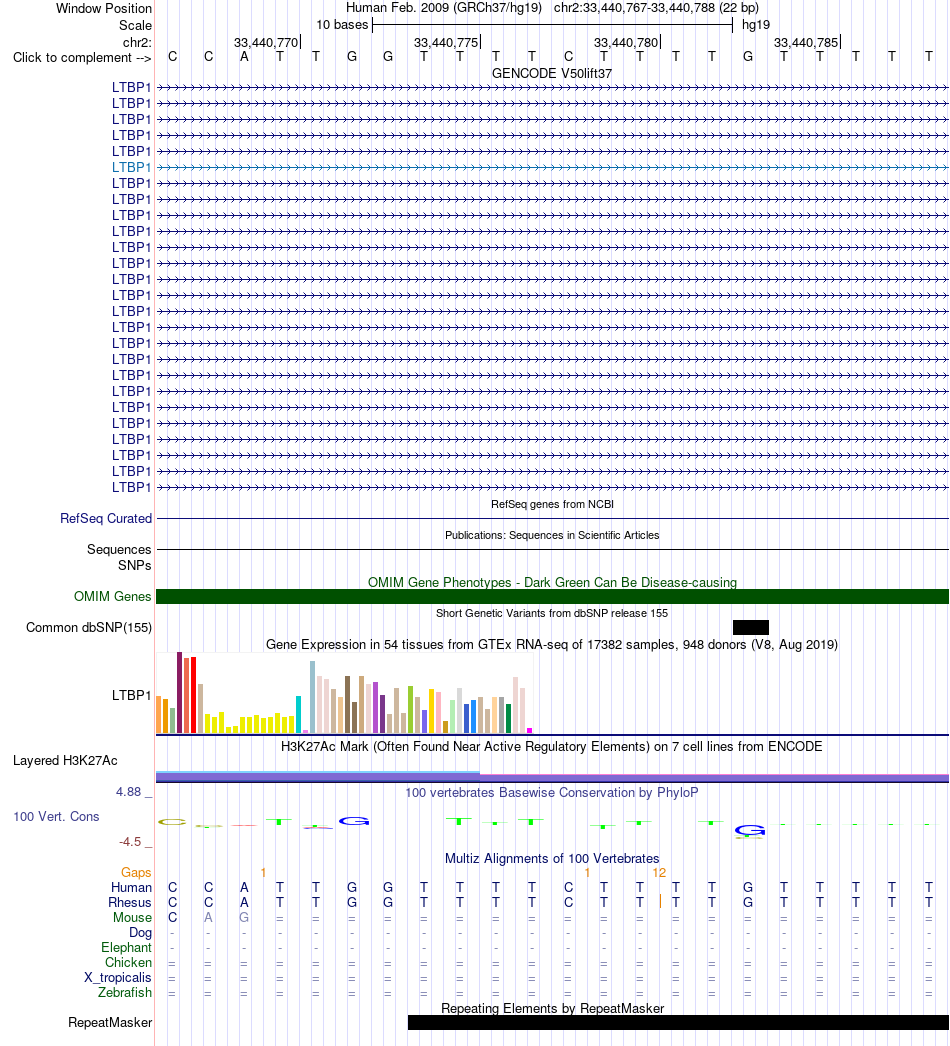The width and height of the screenshot is (950, 1046).
Task: Click the 'Layered H3K27Ac' side label
Action: point(65,760)
